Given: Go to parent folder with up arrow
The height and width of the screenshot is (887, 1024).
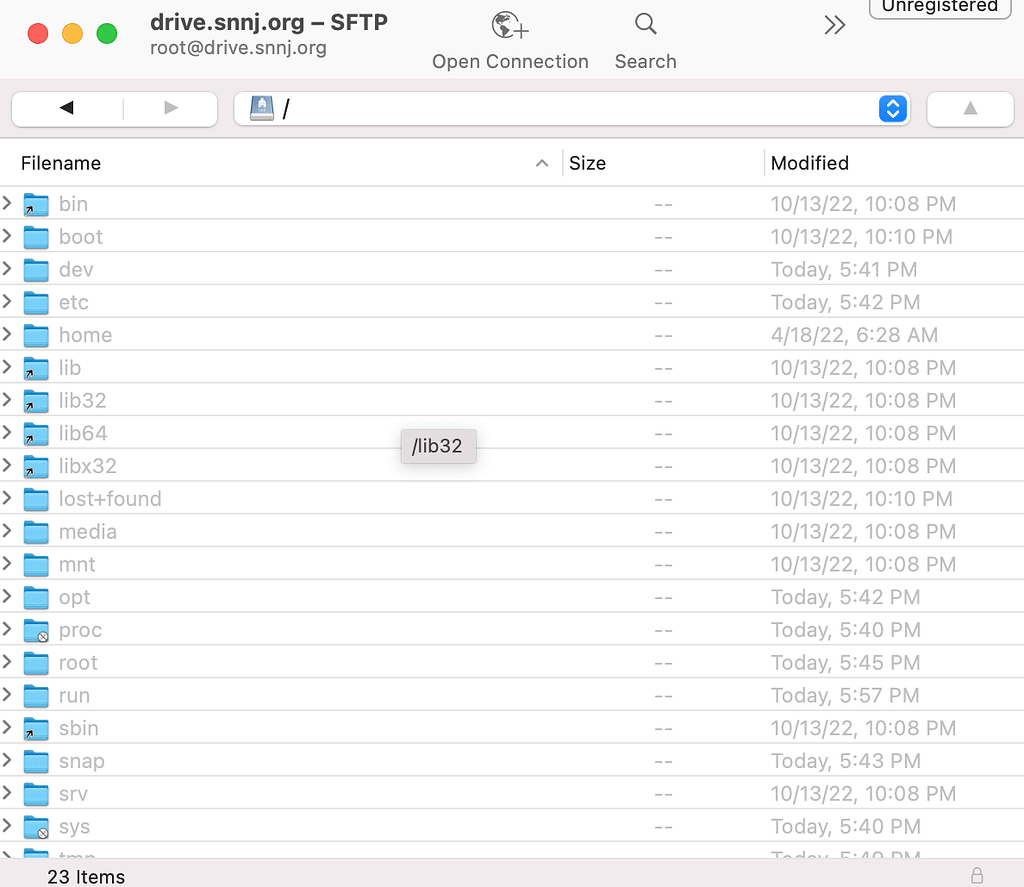Looking at the screenshot, I should 970,109.
